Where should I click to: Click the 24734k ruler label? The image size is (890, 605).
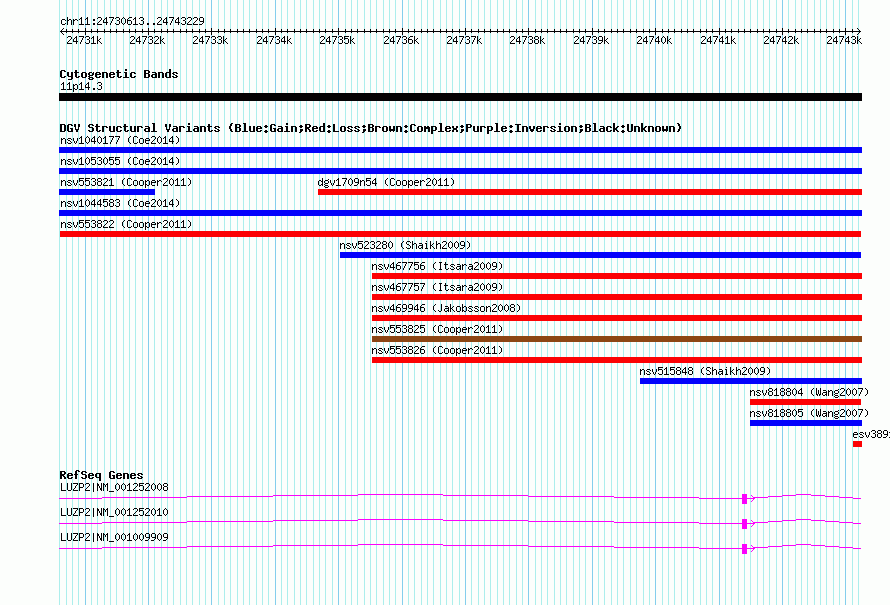[274, 40]
